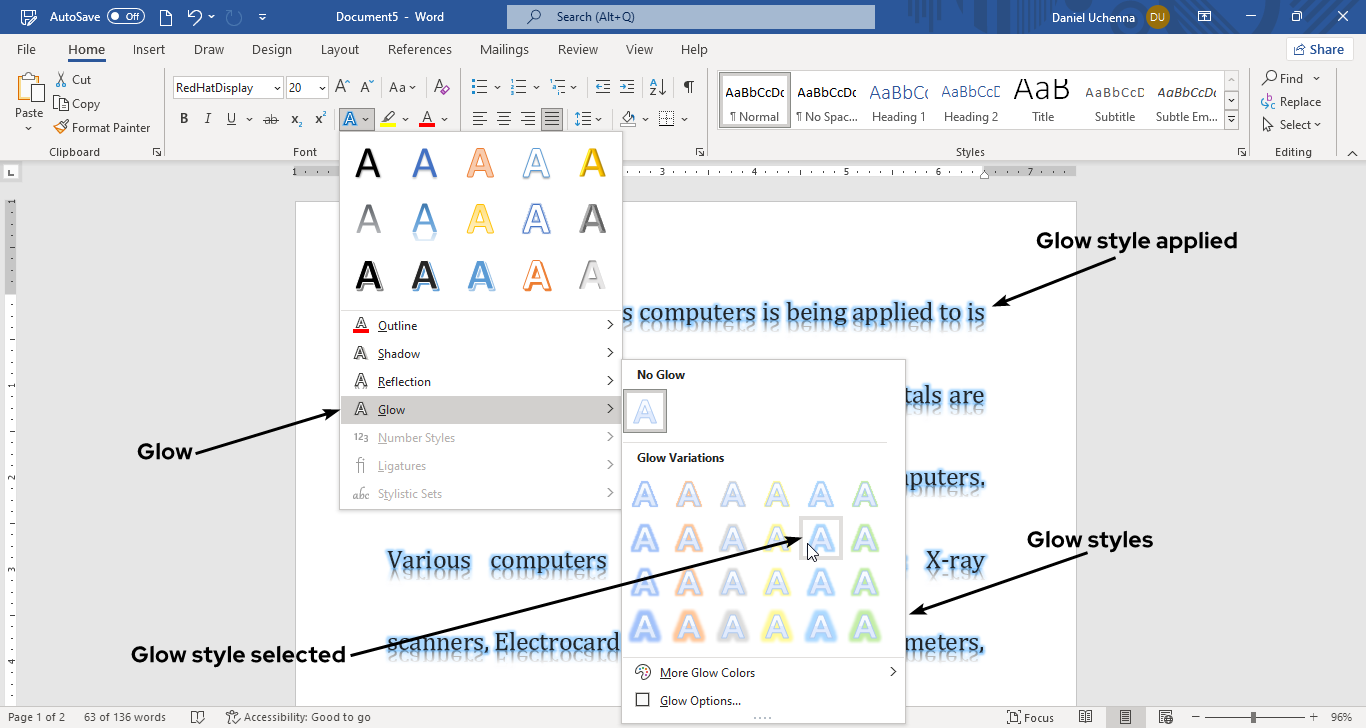This screenshot has height=728, width=1366.
Task: Click the Strikethrough text icon
Action: (270, 119)
